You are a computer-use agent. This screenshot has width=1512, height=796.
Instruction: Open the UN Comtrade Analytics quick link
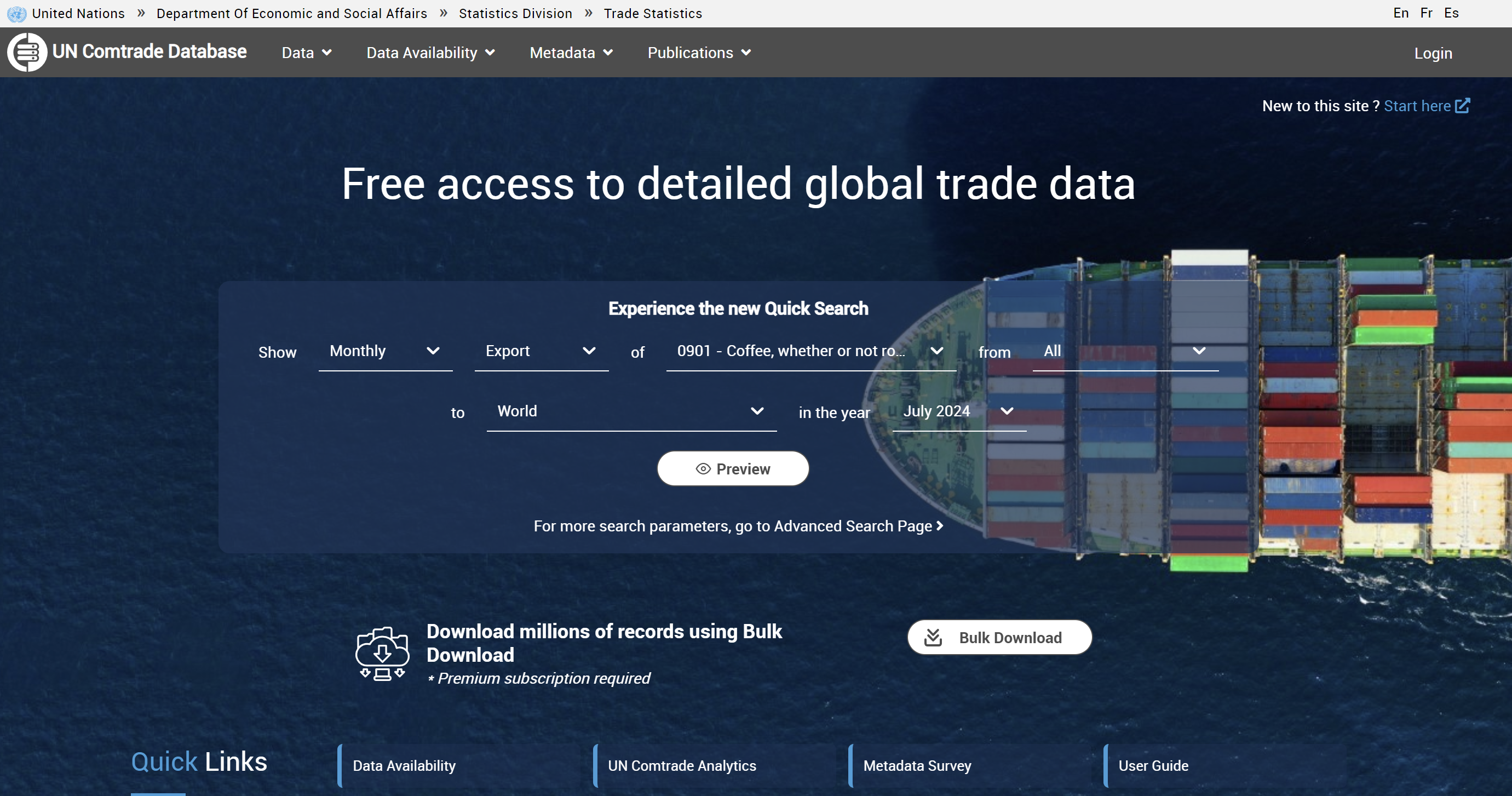[681, 765]
